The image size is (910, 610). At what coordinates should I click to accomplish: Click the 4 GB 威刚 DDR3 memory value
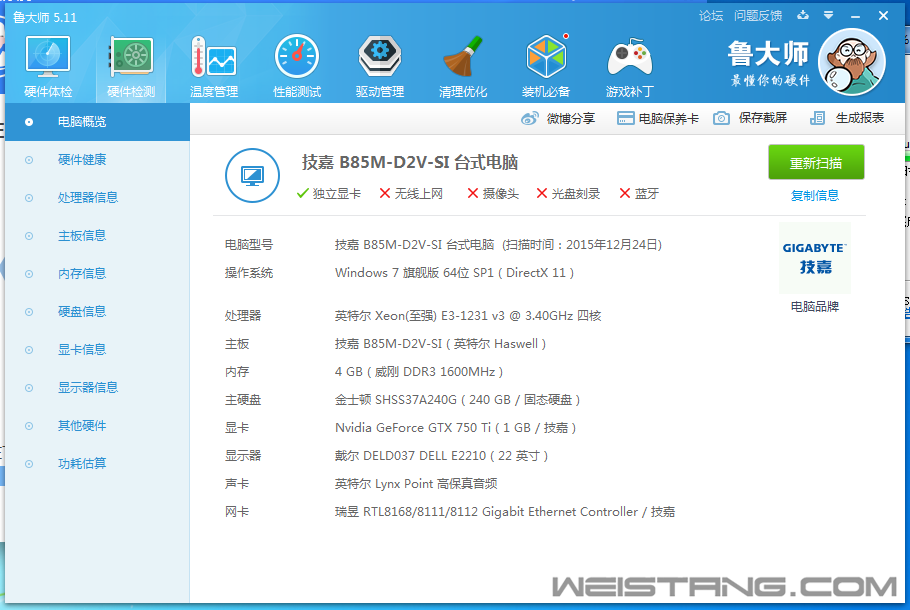(419, 372)
